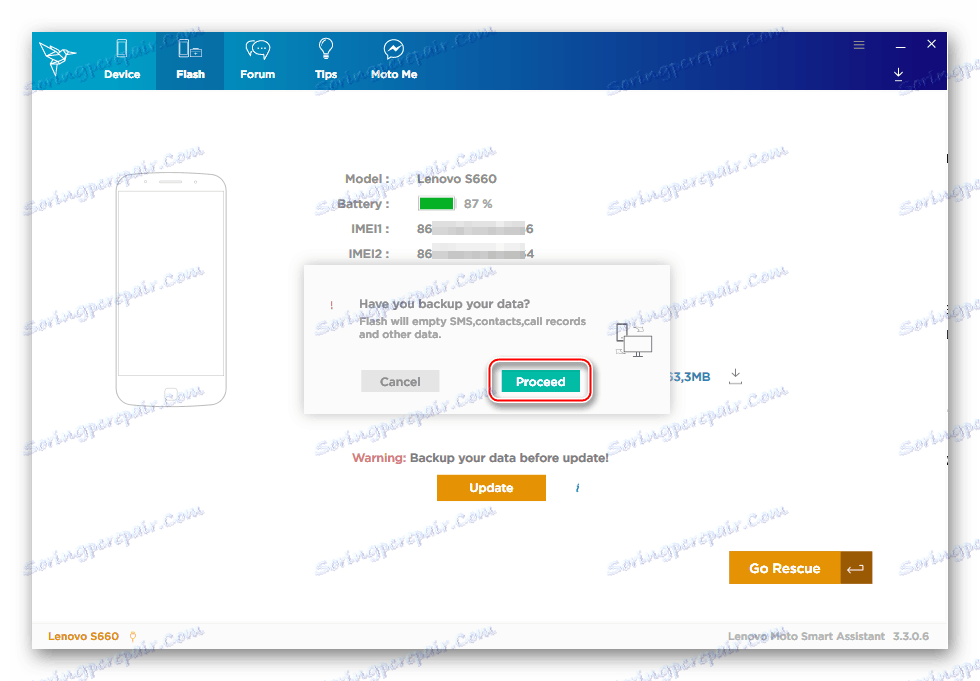
Task: Click the 87 % battery text
Action: (x=478, y=204)
